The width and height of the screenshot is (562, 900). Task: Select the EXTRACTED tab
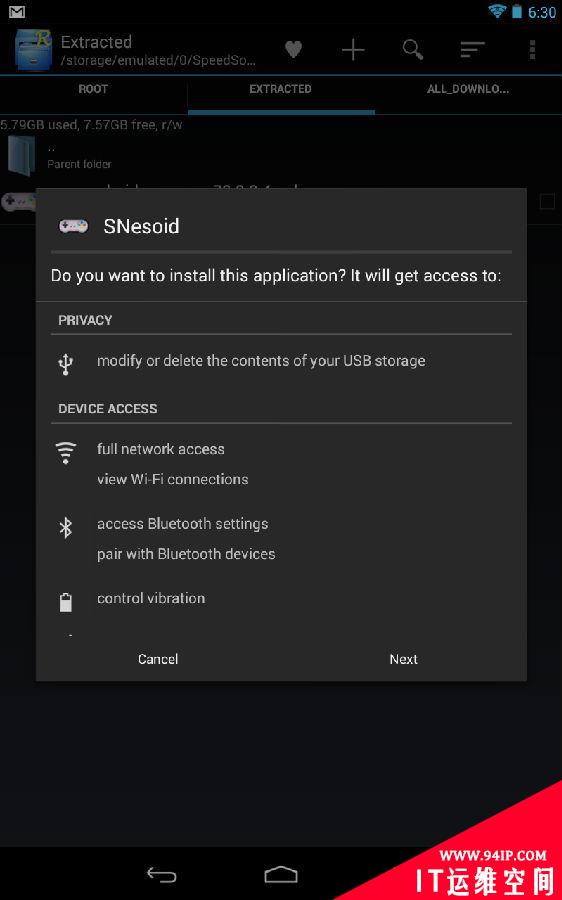pos(281,89)
